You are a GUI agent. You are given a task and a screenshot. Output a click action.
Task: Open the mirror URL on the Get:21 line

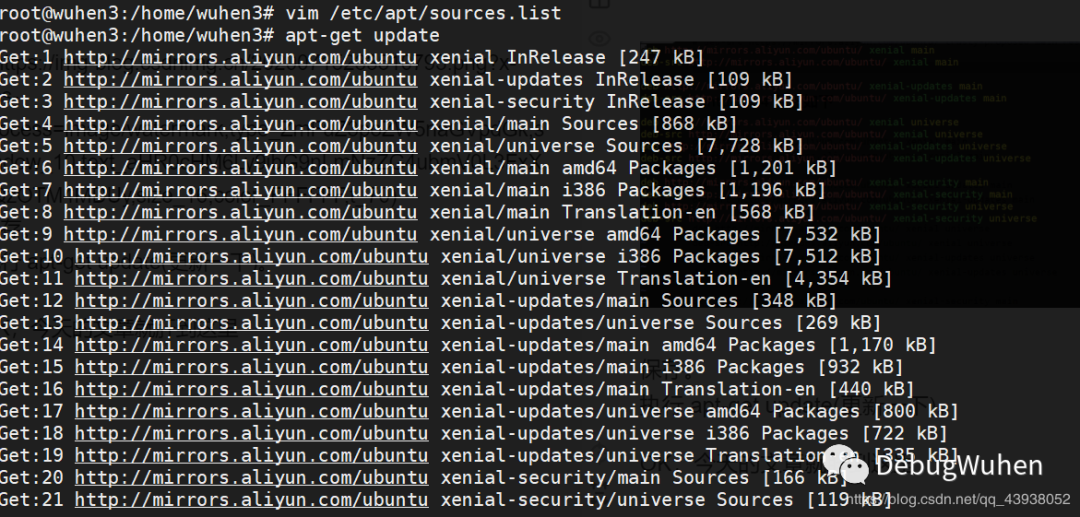point(251,500)
